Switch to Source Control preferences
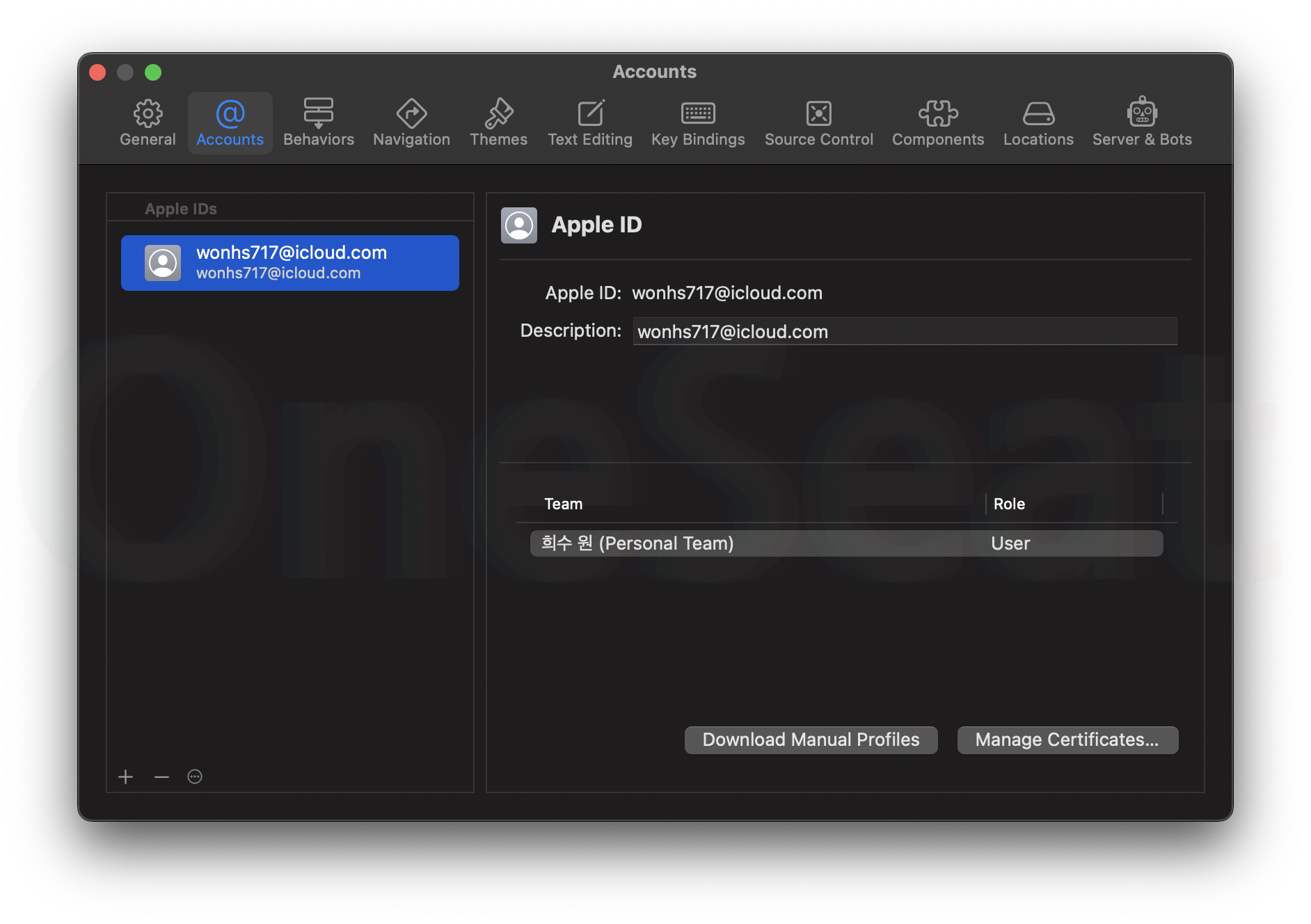This screenshot has width=1311, height=924. click(818, 123)
